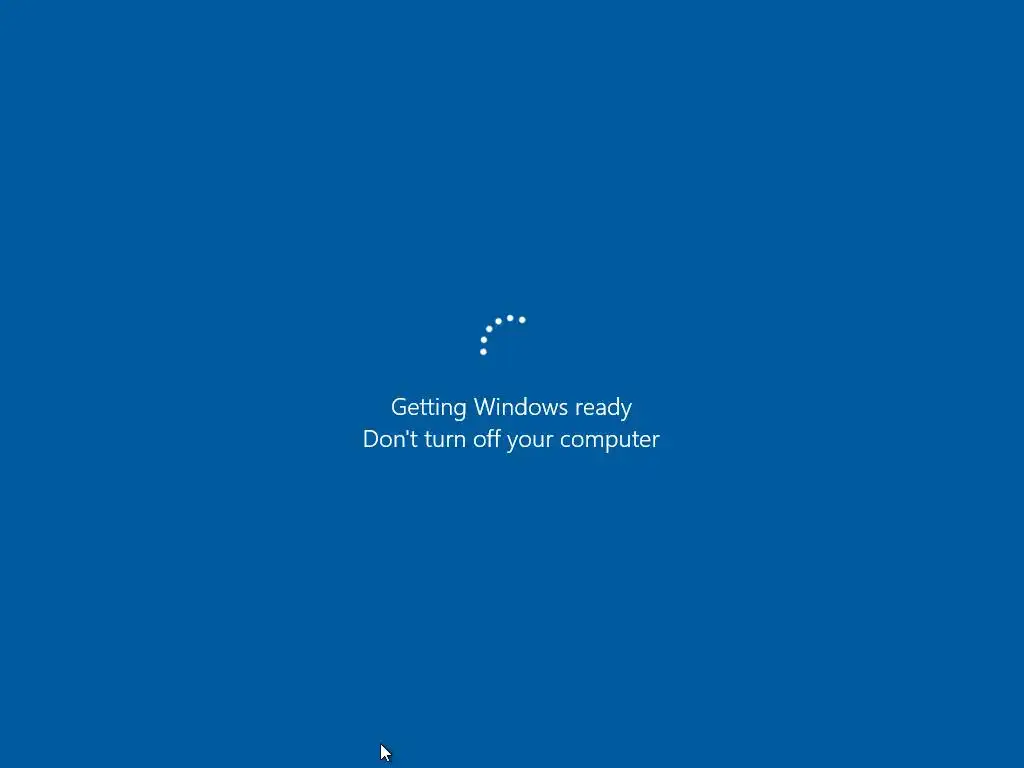Click the word "ready"
Viewport: 1024px width, 768px height.
pyautogui.click(x=603, y=408)
